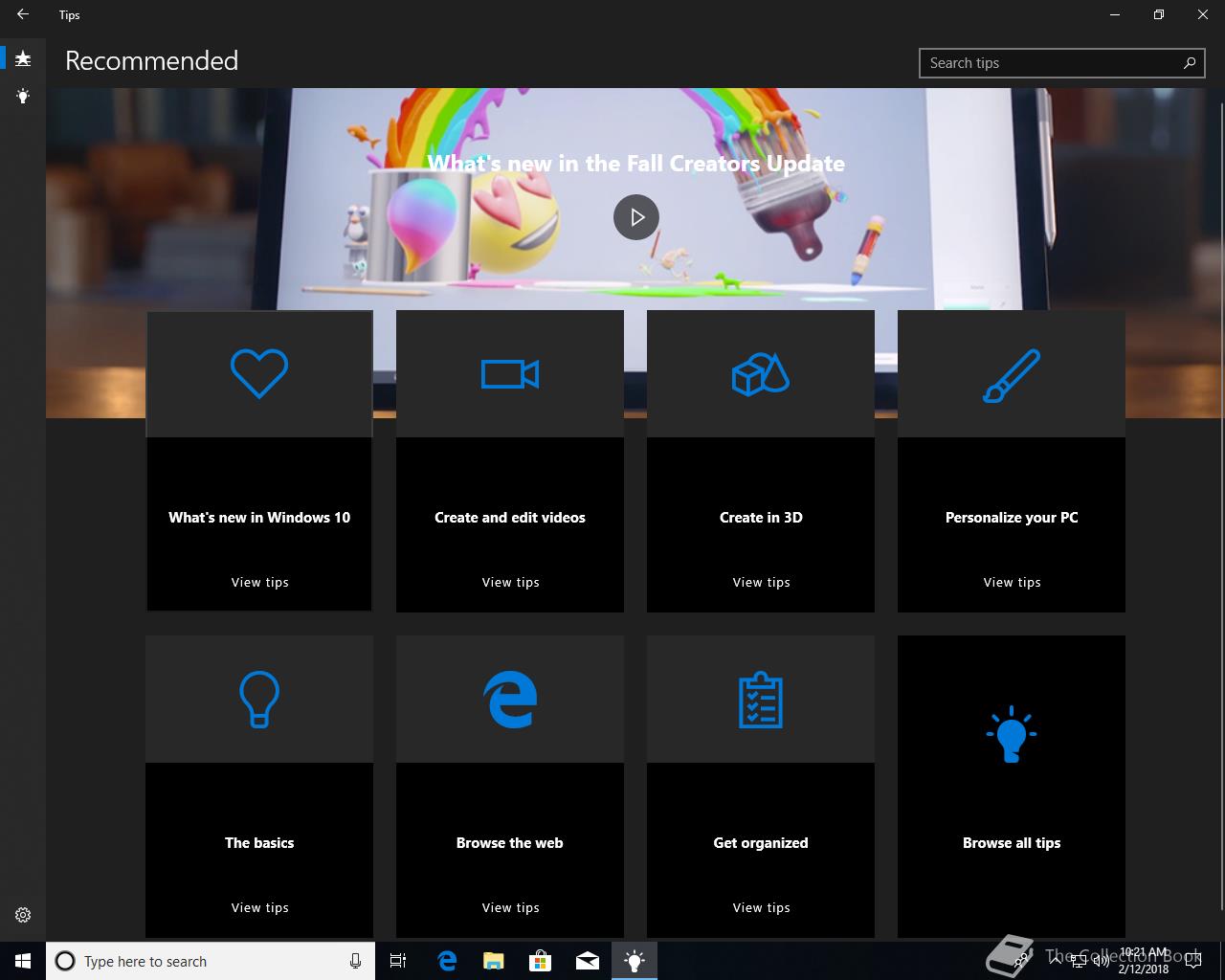View tips under Create in 3D

point(761,582)
